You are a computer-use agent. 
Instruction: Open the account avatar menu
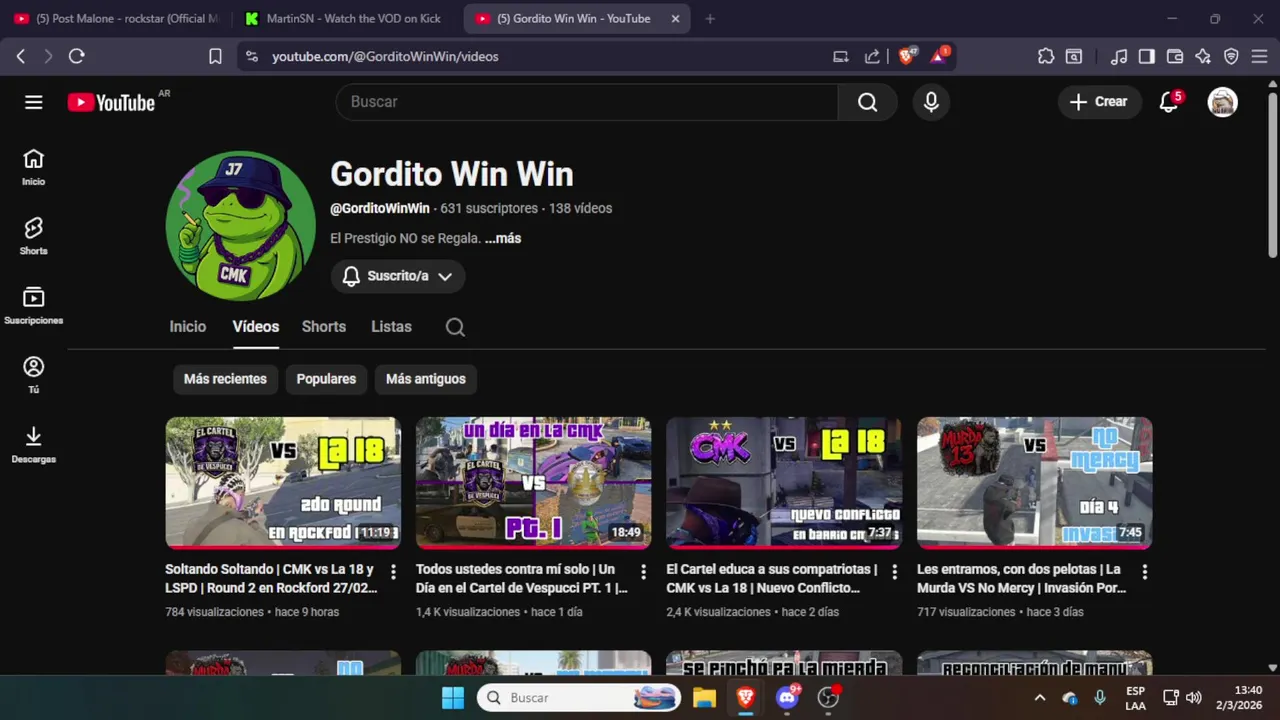(1222, 102)
